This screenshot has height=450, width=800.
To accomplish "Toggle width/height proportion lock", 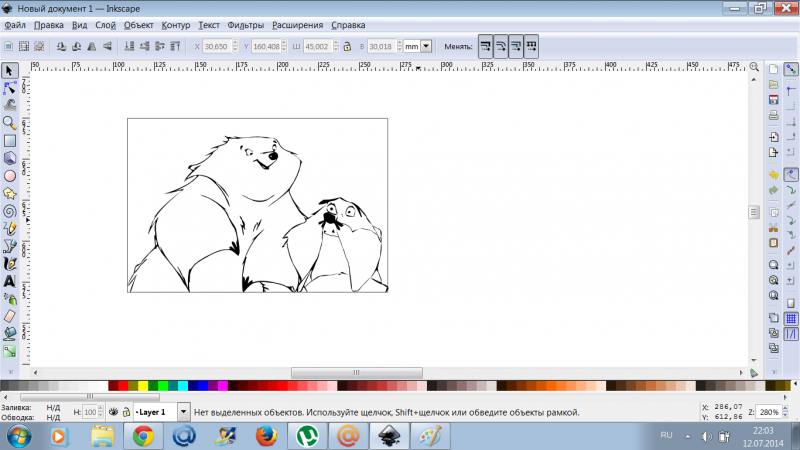I will (x=347, y=46).
